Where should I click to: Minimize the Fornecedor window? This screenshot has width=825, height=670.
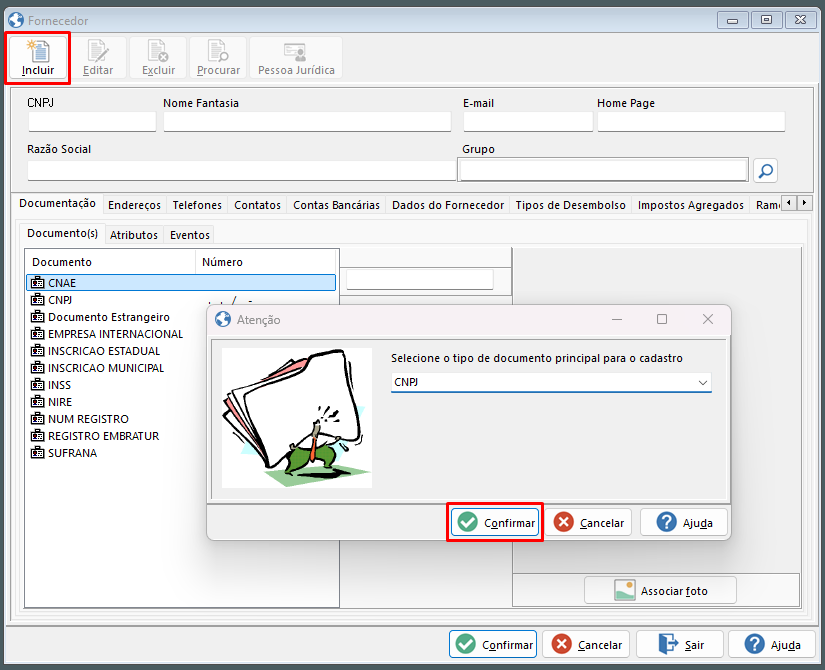click(732, 20)
